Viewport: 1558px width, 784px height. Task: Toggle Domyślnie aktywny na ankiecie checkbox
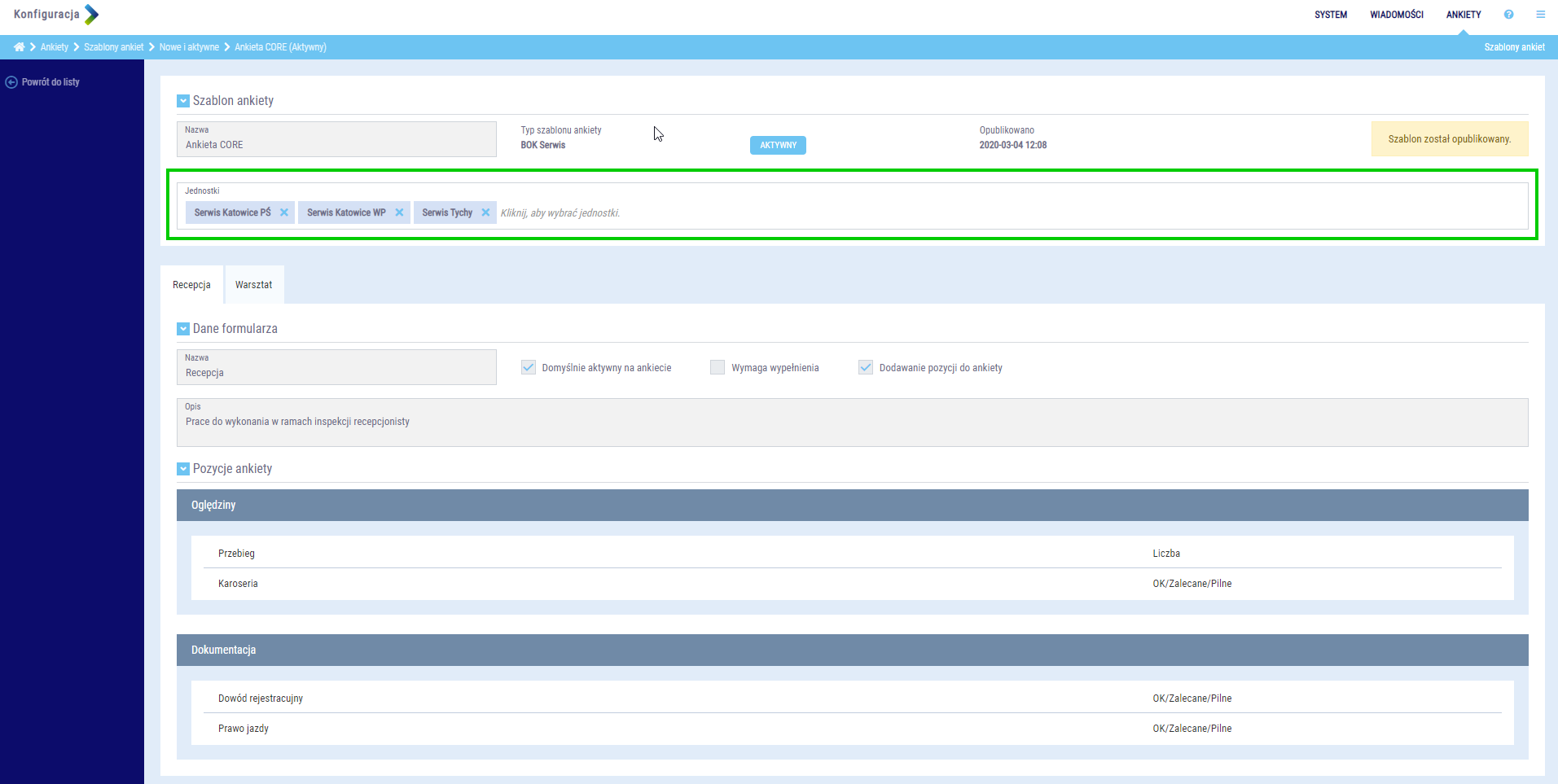529,367
